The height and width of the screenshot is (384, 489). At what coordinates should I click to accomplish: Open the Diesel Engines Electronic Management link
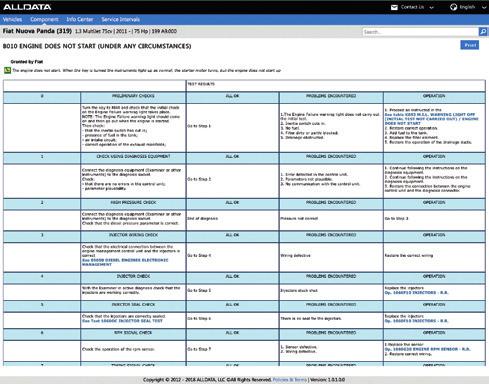tap(125, 262)
